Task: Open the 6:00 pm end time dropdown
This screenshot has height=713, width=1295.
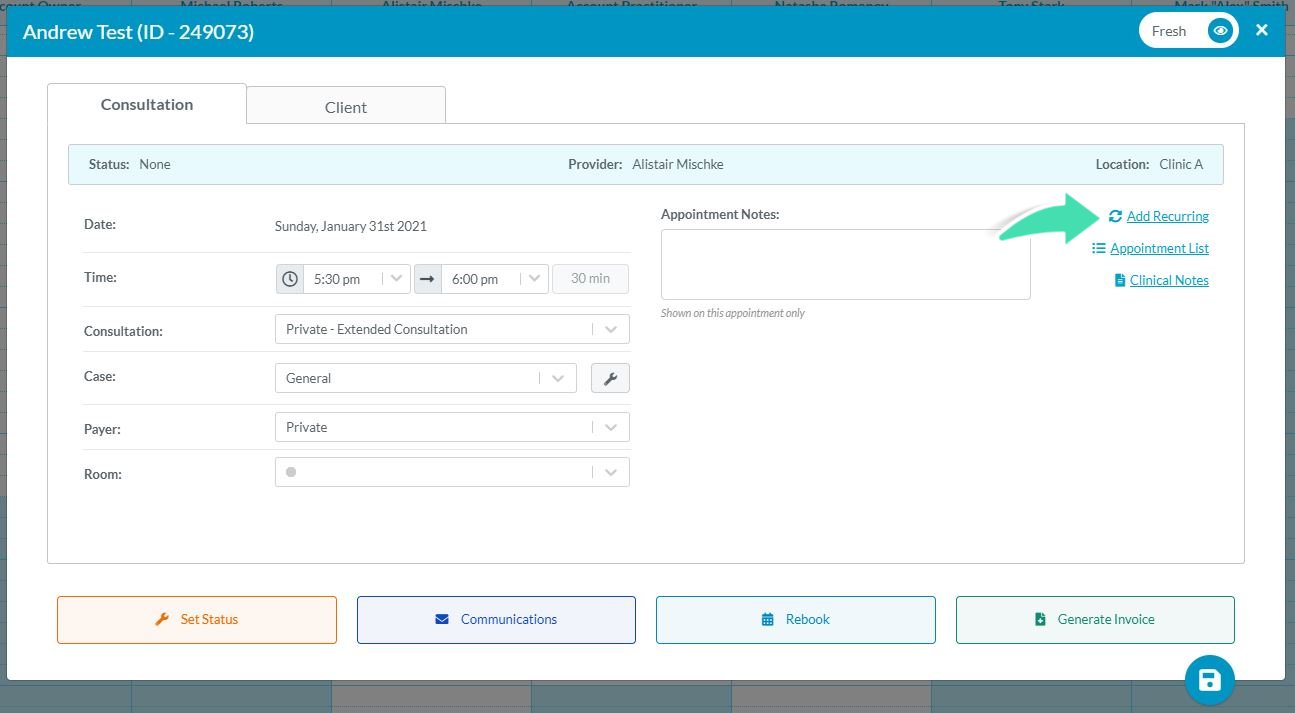Action: pyautogui.click(x=494, y=279)
